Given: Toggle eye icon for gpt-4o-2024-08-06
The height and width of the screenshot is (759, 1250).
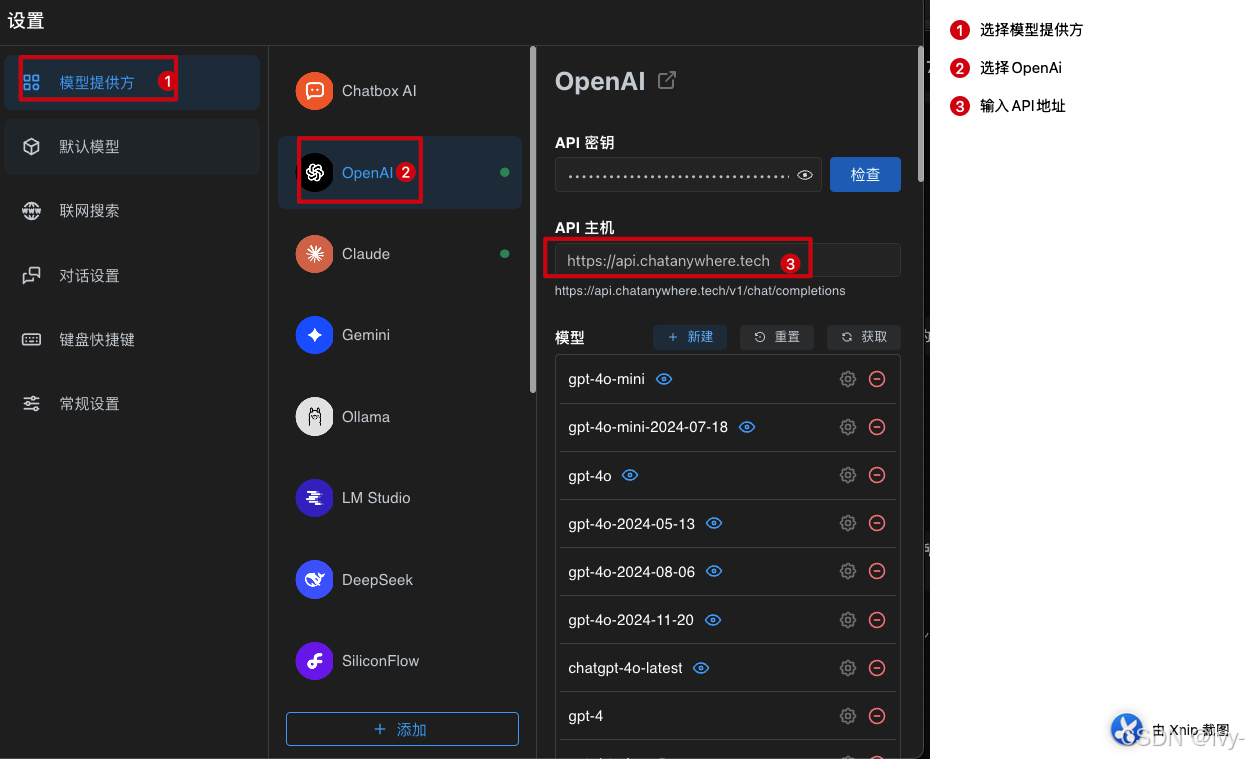Looking at the screenshot, I should (x=714, y=571).
